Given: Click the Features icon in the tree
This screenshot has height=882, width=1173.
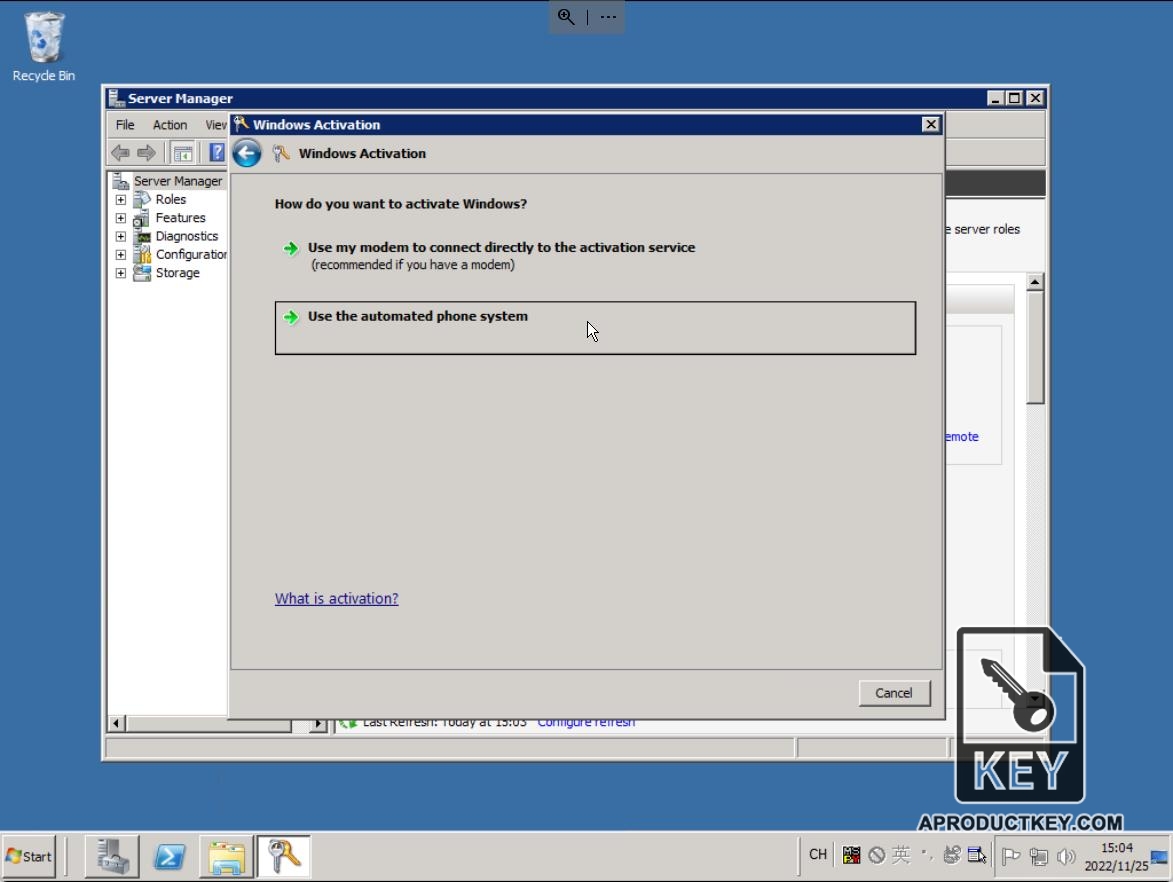Looking at the screenshot, I should 141,218.
